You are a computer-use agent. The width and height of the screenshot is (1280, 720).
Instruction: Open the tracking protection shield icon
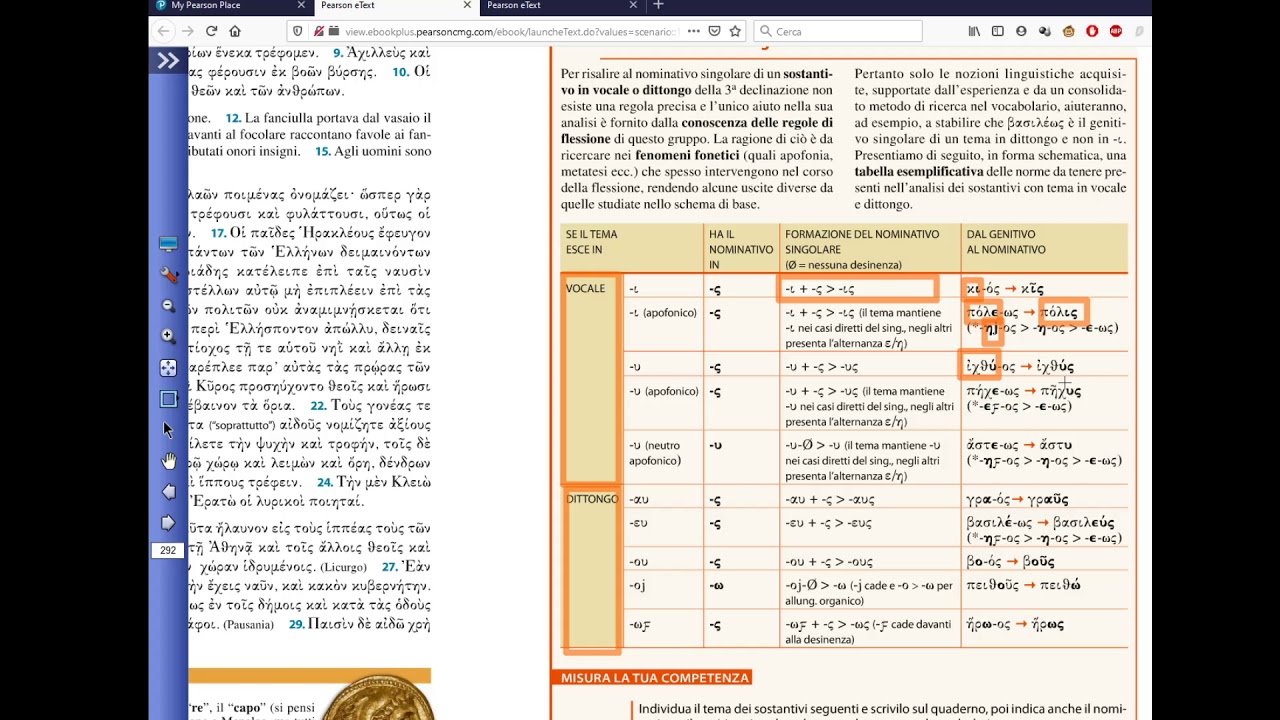click(298, 31)
